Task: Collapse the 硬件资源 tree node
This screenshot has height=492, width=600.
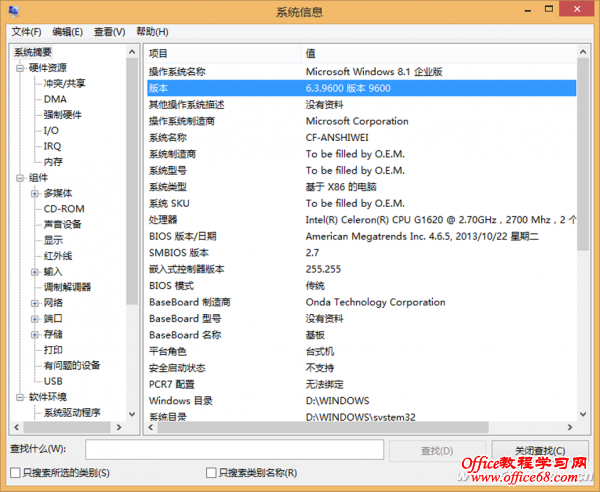Action: (x=20, y=68)
